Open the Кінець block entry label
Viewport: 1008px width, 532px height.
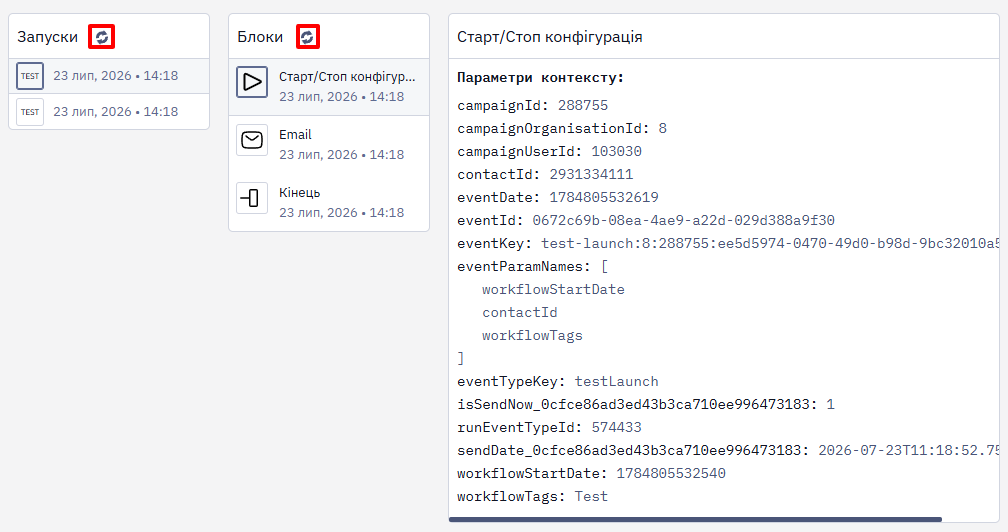(300, 193)
